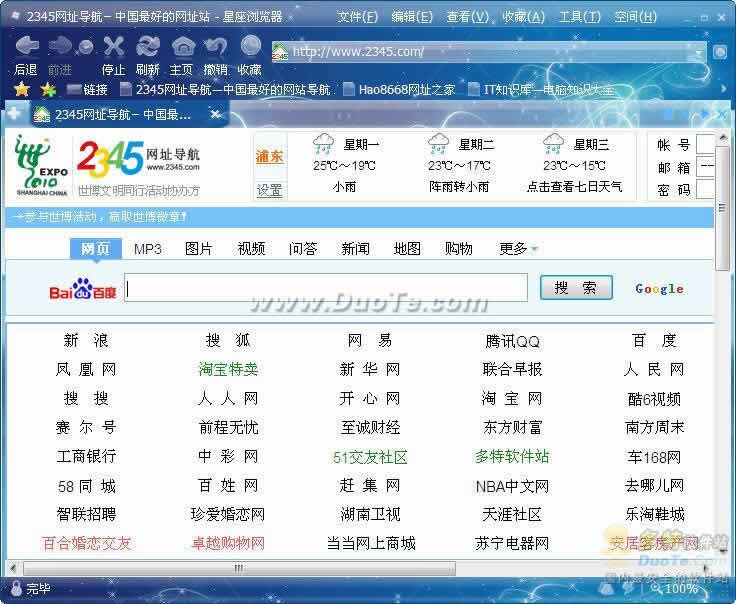The image size is (736, 604).
Task: Open the 工商银行 link
Action: point(86,456)
